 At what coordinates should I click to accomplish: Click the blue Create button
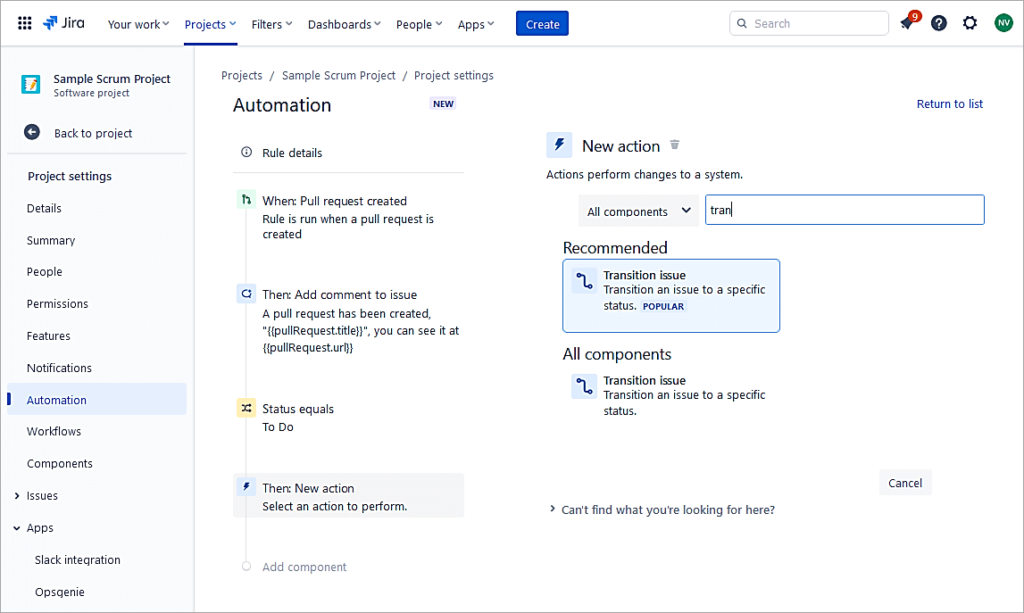542,24
